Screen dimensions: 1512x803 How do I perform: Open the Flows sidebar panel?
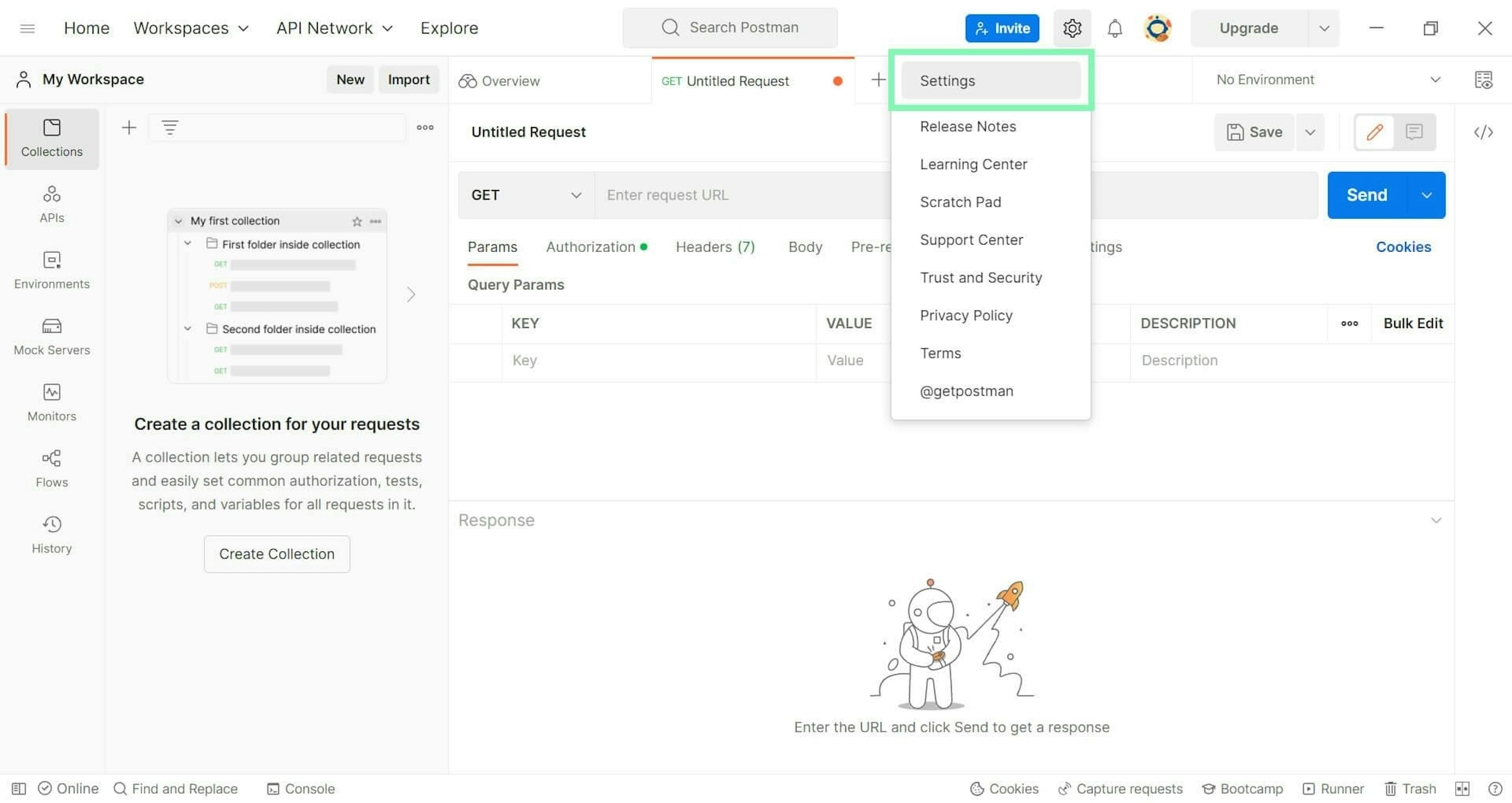pyautogui.click(x=52, y=469)
